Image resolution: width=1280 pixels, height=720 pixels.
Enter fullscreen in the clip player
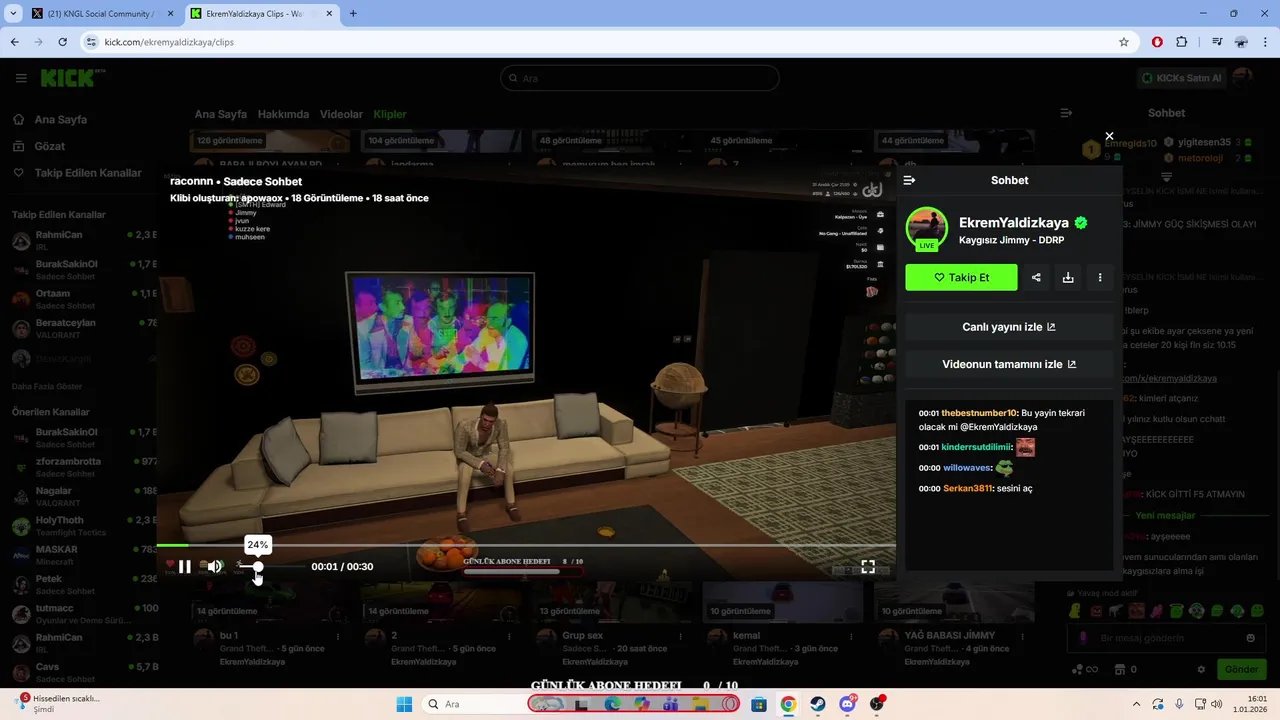click(868, 567)
